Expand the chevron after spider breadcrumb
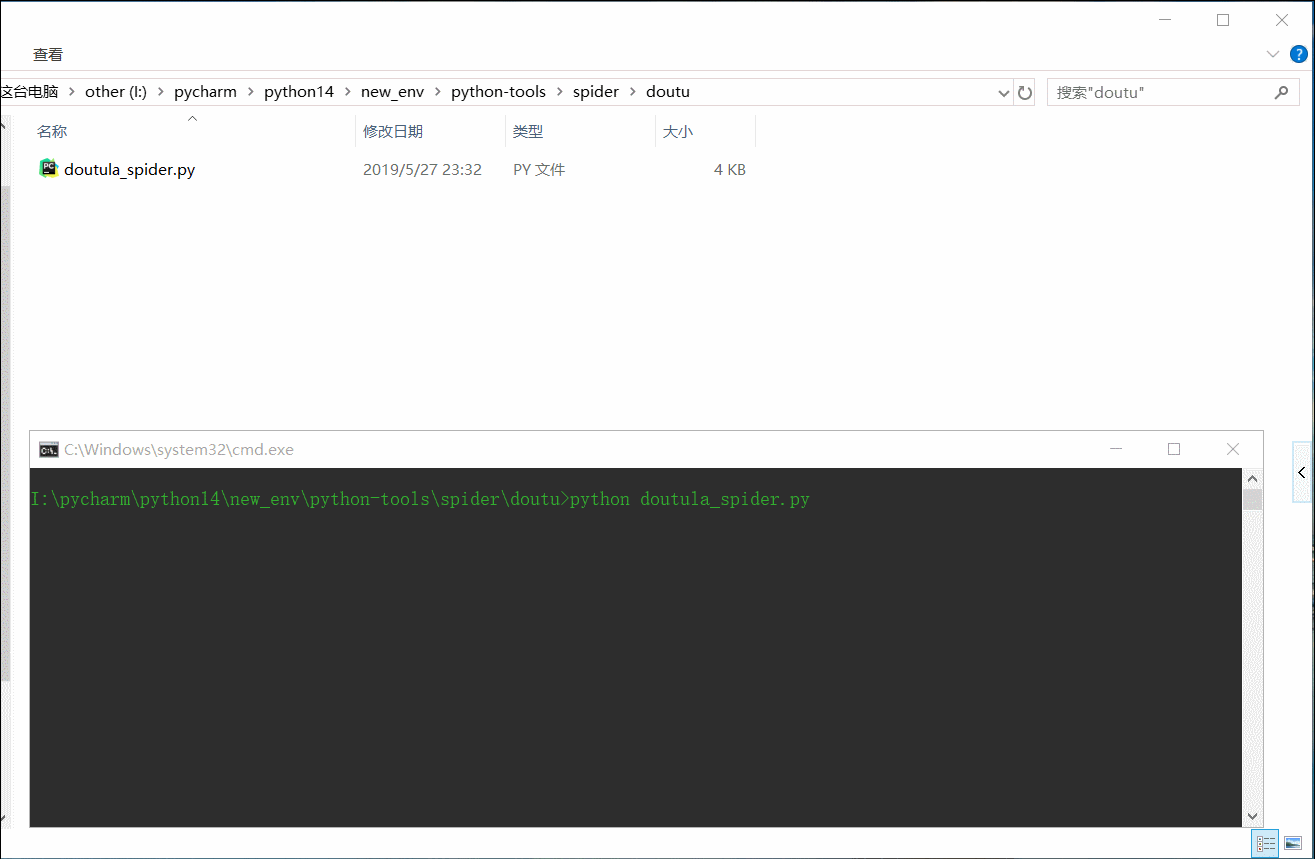 click(x=632, y=92)
